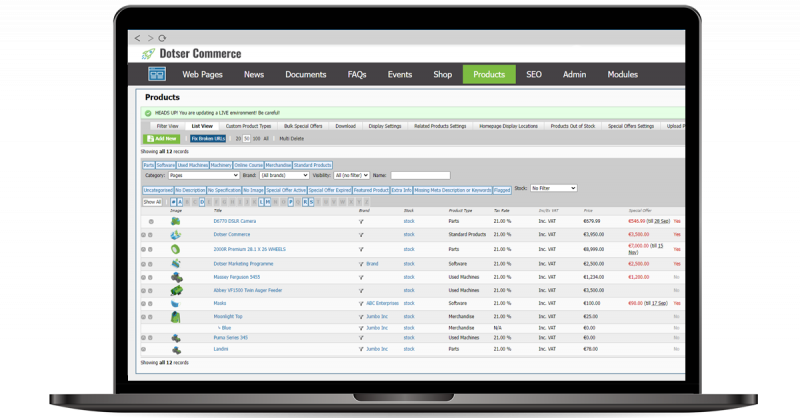Reload the page with the refresh icon
Image resolution: width=800 pixels, height=418 pixels.
(x=162, y=38)
